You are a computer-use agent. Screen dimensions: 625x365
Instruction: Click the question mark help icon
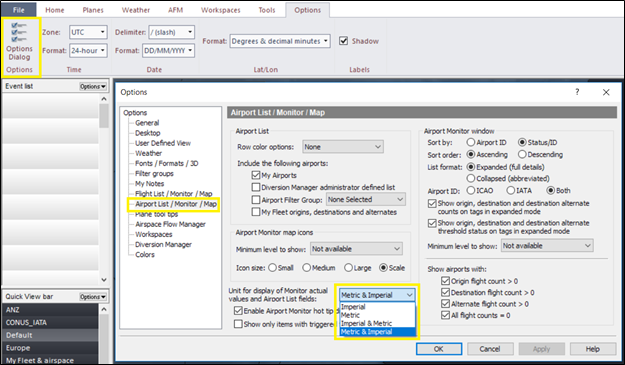pos(577,92)
